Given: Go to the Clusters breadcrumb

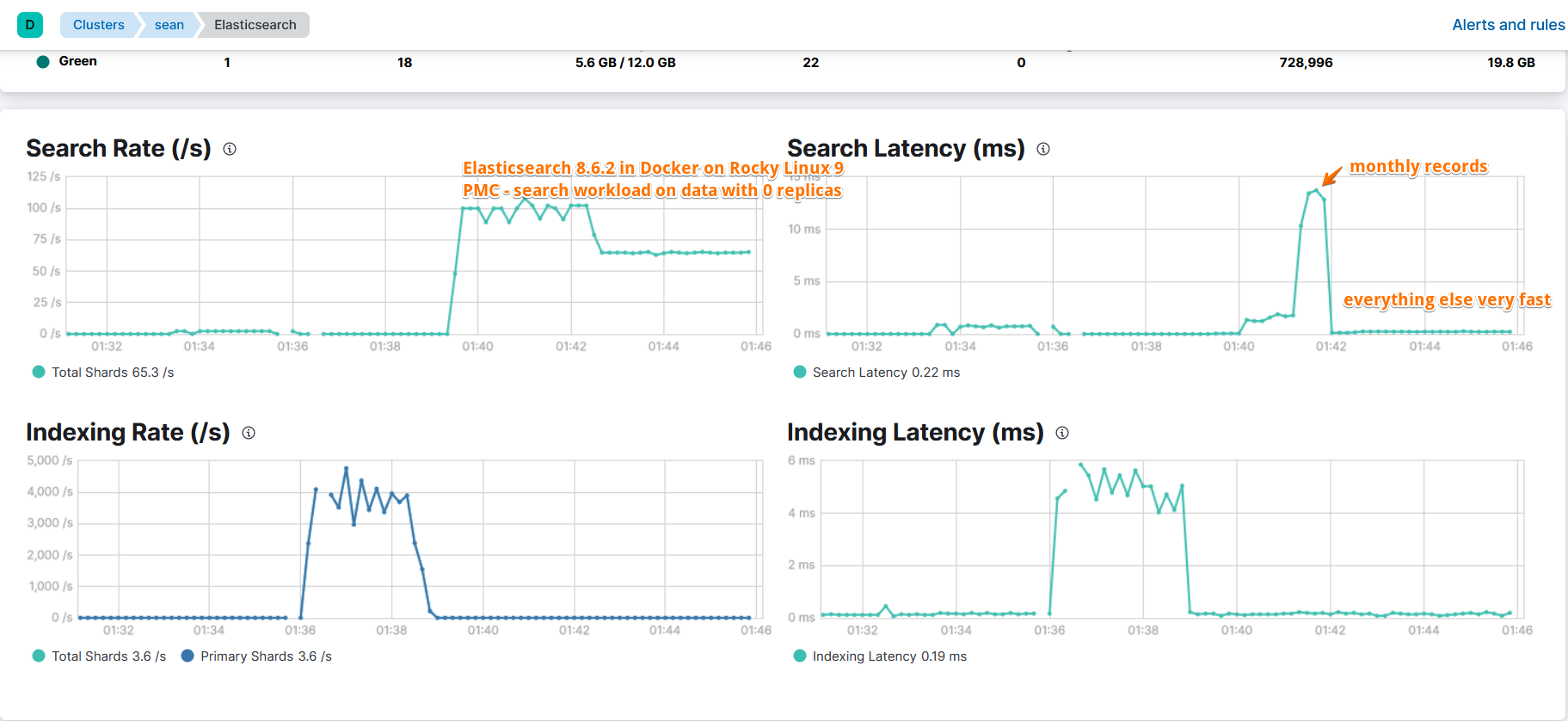Looking at the screenshot, I should 98,25.
